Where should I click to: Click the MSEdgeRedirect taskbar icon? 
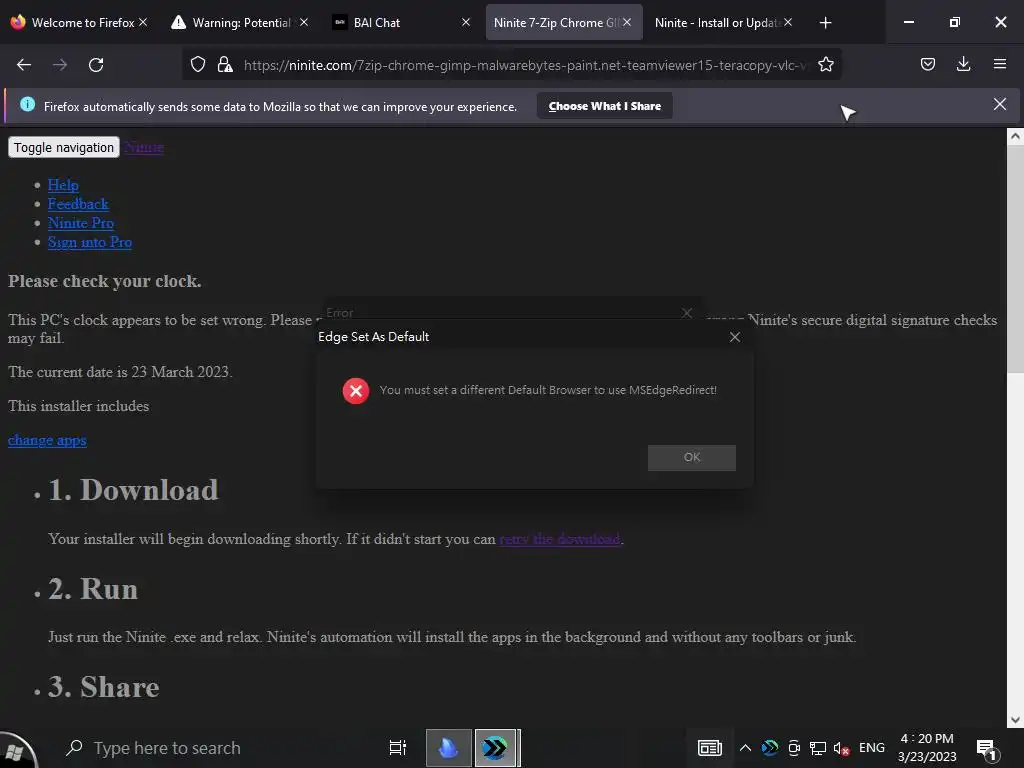pyautogui.click(x=497, y=748)
